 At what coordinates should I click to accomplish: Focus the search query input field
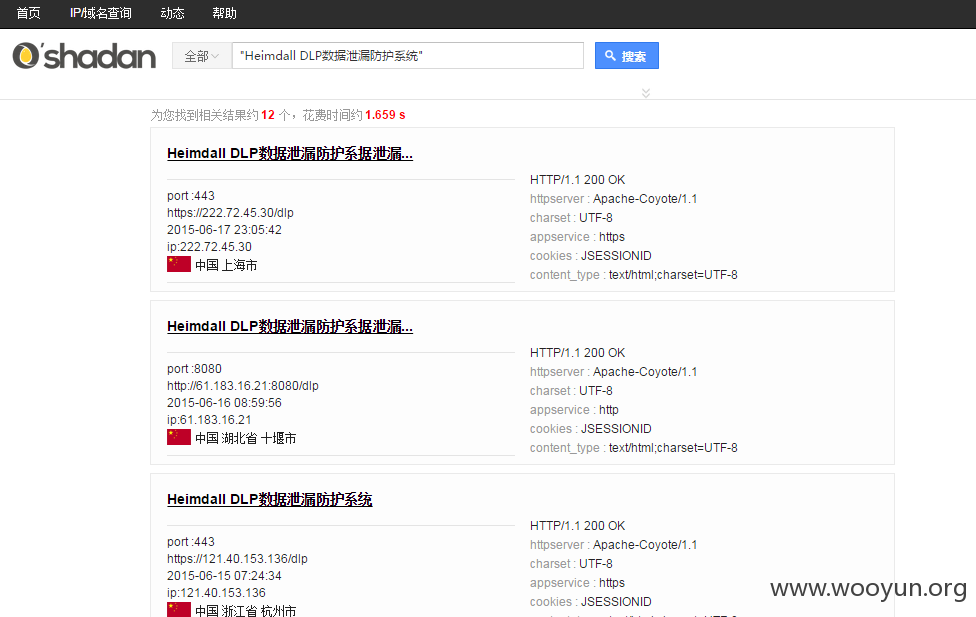(408, 56)
